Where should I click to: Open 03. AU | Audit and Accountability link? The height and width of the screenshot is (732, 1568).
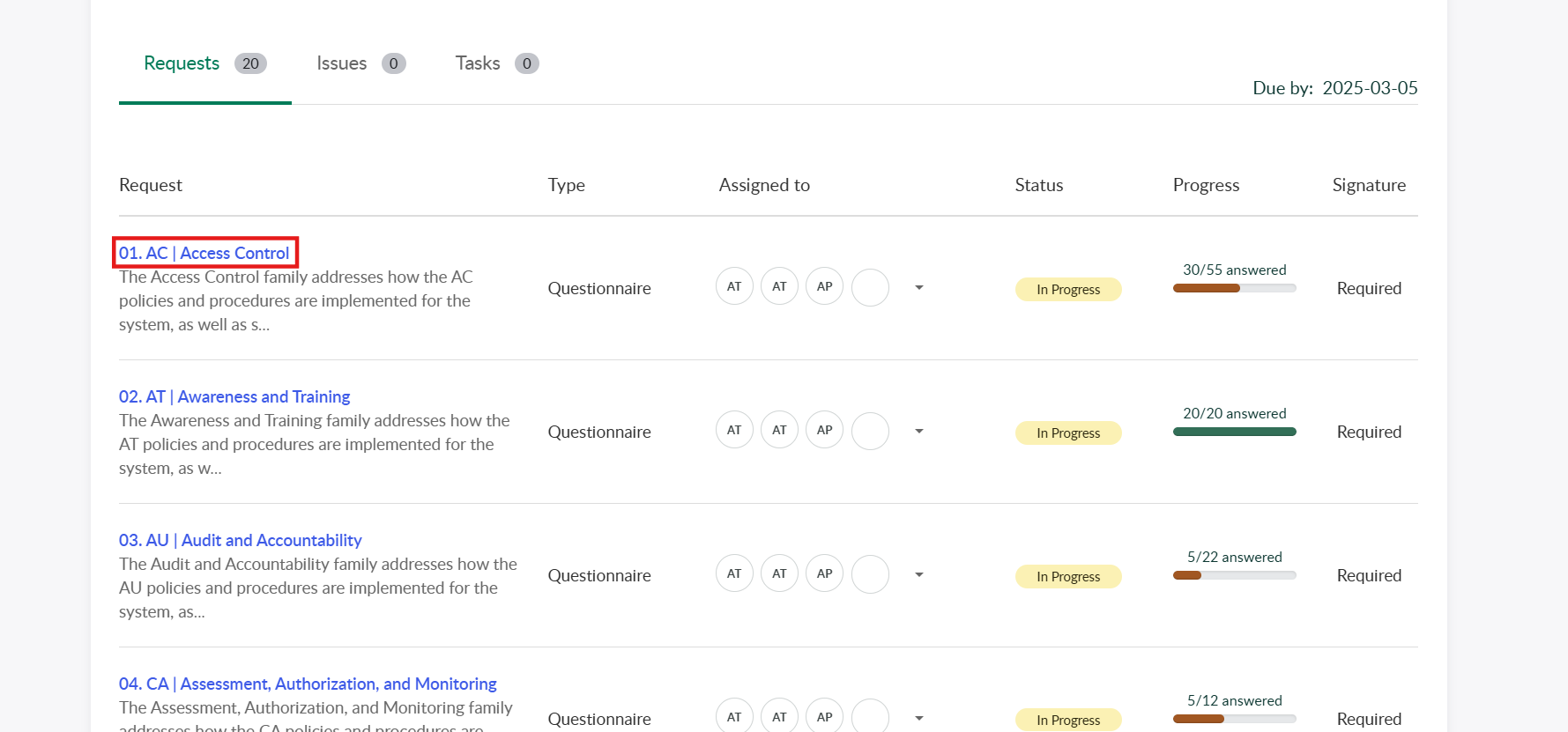click(240, 540)
